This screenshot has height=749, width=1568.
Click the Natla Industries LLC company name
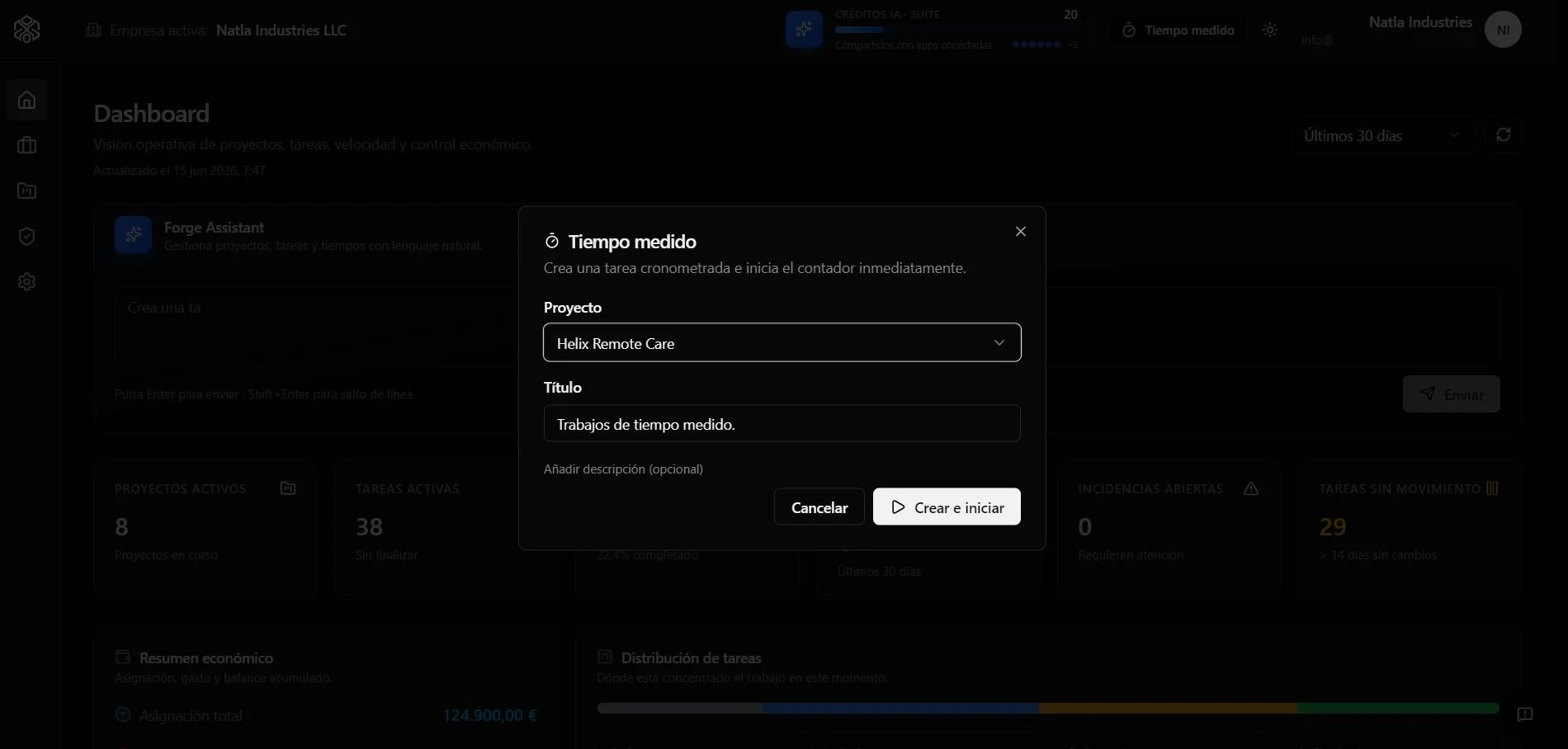(x=281, y=31)
